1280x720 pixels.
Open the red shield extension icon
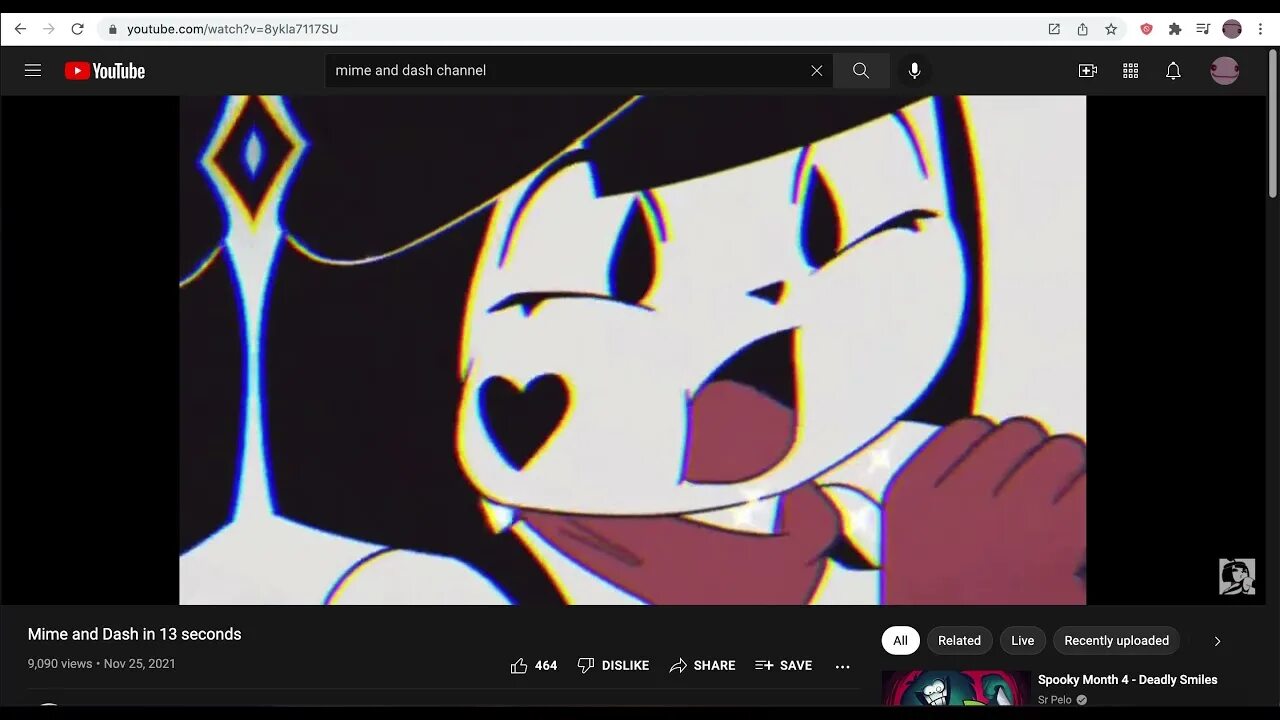coord(1146,29)
